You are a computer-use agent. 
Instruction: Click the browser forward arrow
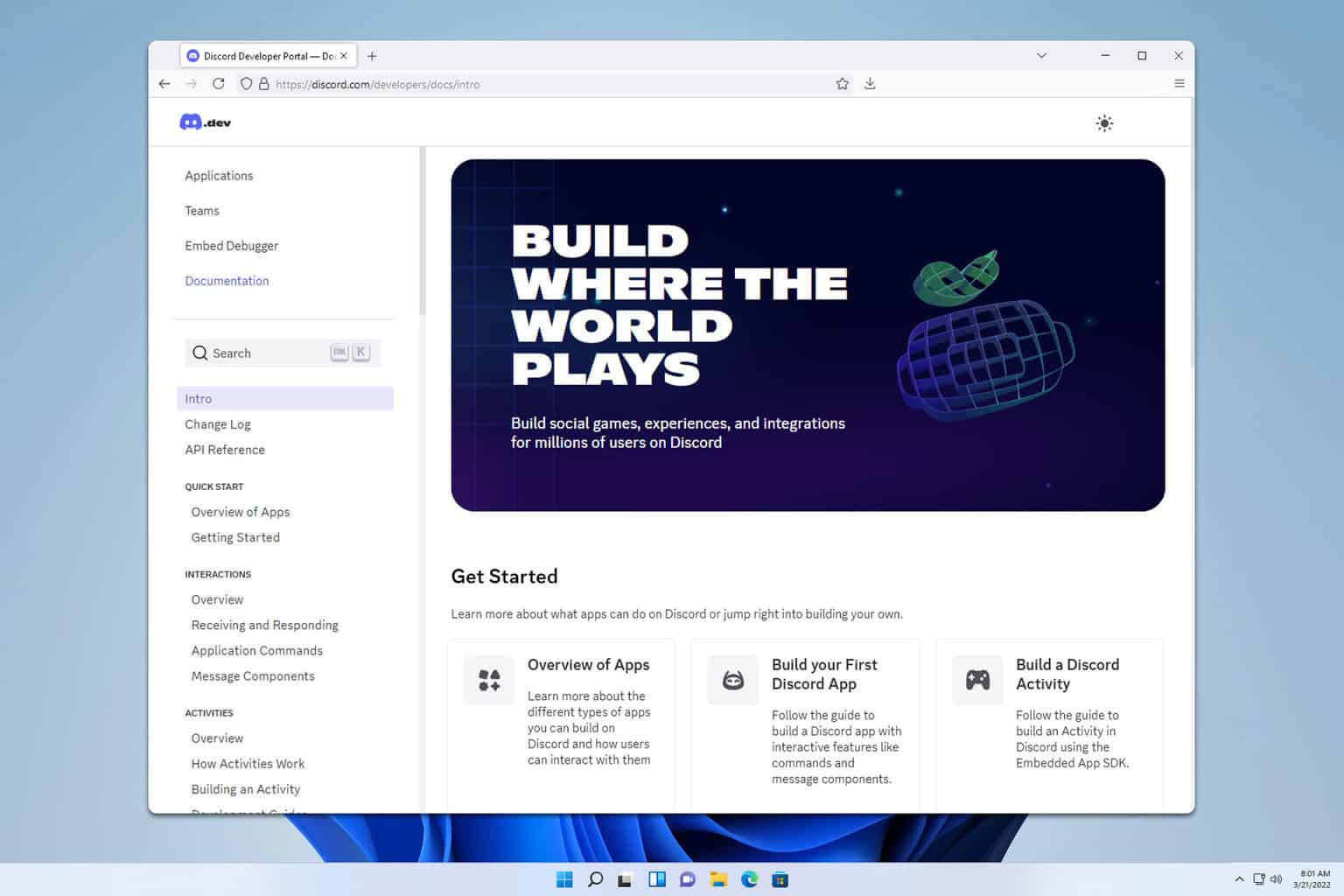pos(192,84)
